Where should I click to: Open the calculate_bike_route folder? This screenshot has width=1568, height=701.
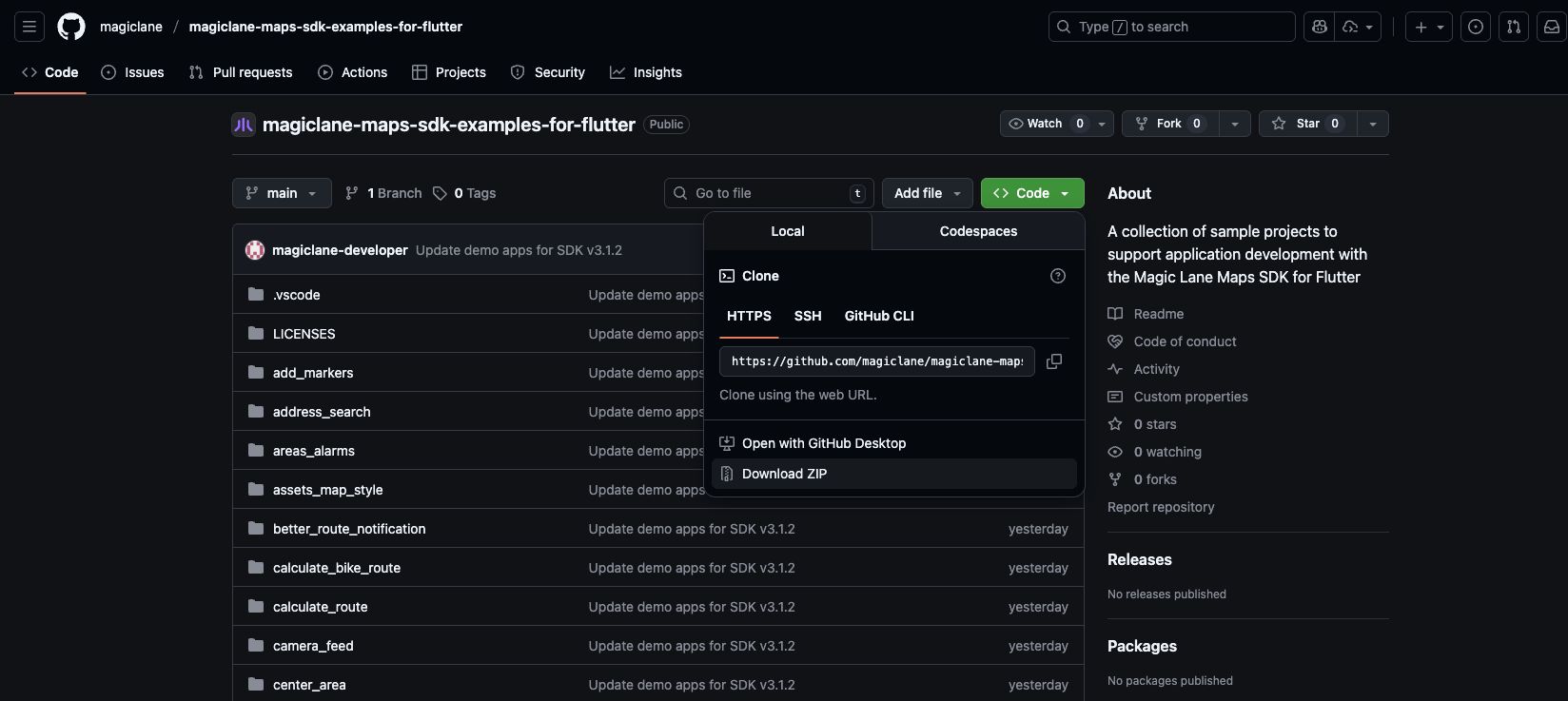tap(336, 568)
